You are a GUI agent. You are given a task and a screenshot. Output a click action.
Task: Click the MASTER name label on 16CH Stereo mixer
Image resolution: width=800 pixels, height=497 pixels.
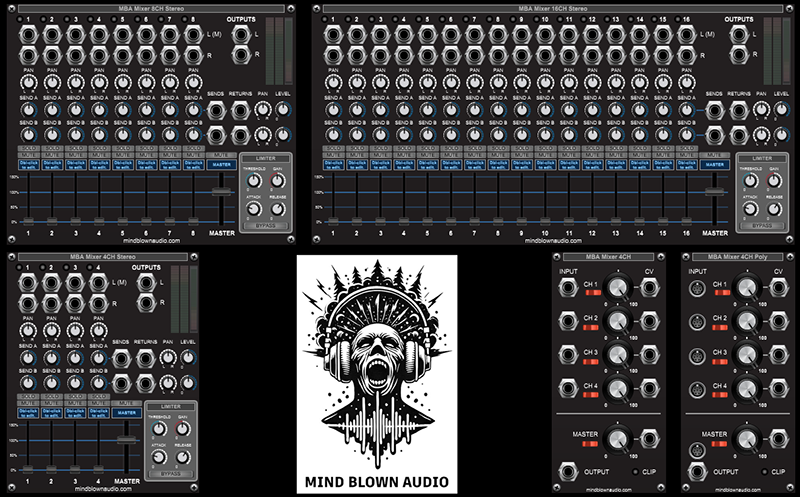click(714, 164)
